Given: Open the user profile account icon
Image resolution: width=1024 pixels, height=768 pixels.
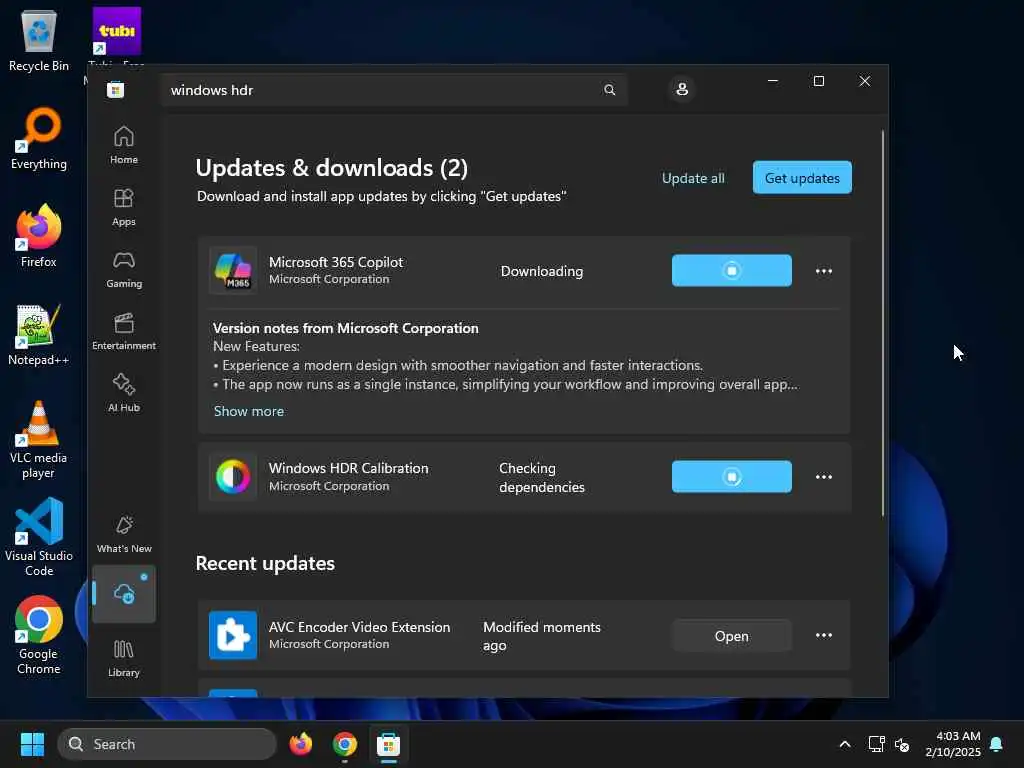Looking at the screenshot, I should (682, 89).
